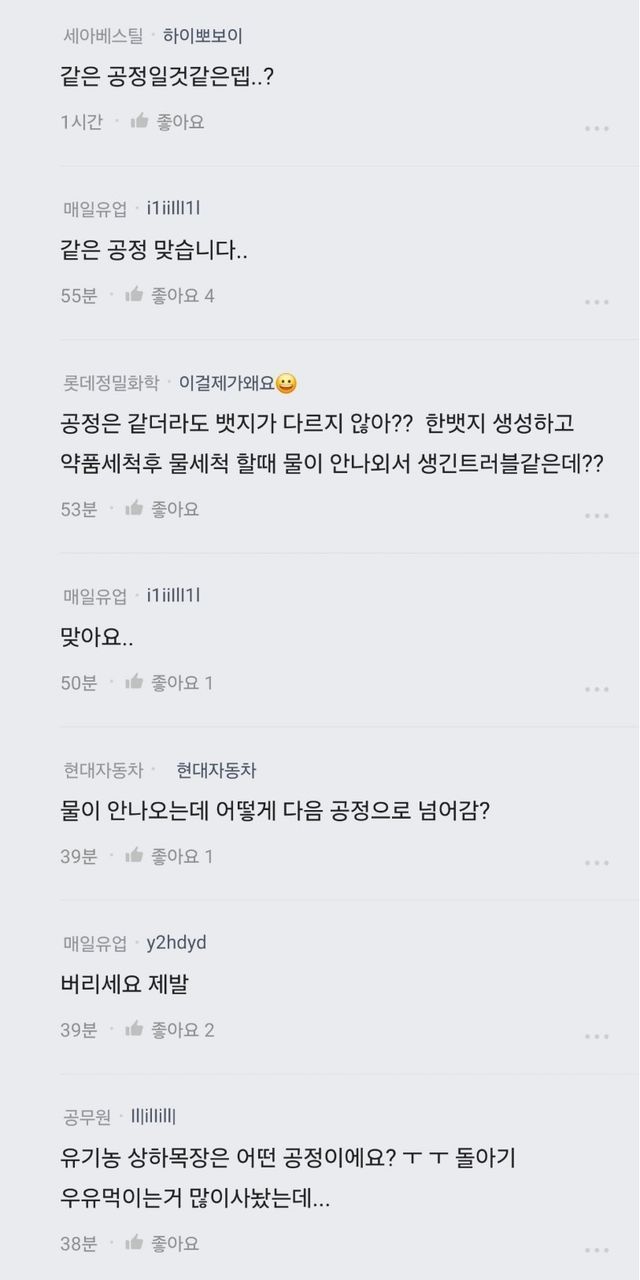
Task: Like the 이걸제가왜요 comment with thumbs-up
Action: [x=134, y=509]
